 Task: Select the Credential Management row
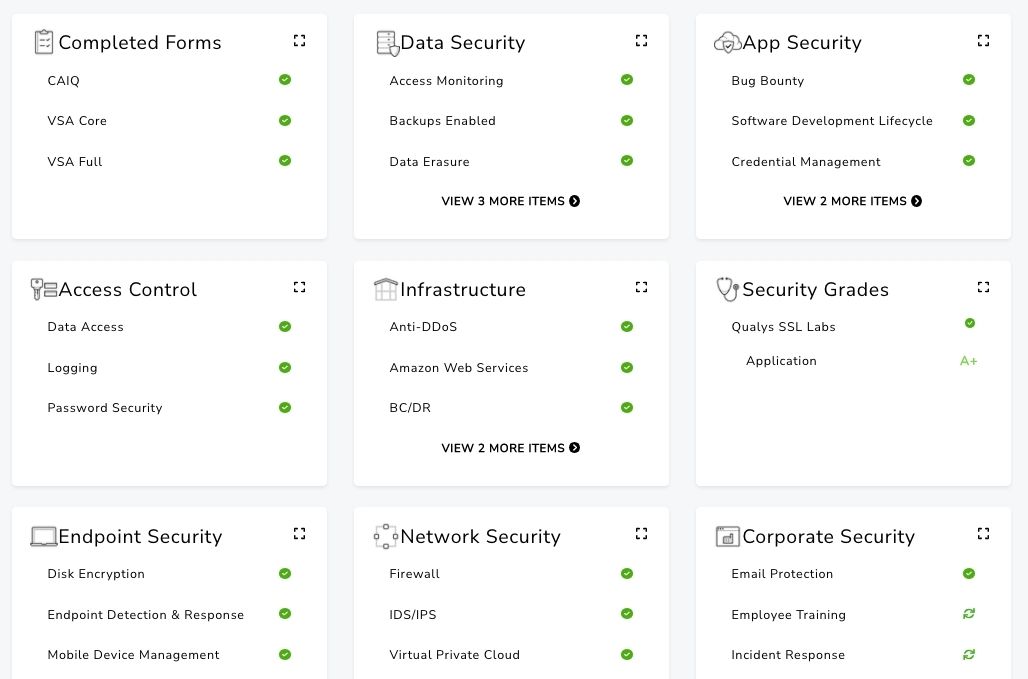click(x=853, y=161)
